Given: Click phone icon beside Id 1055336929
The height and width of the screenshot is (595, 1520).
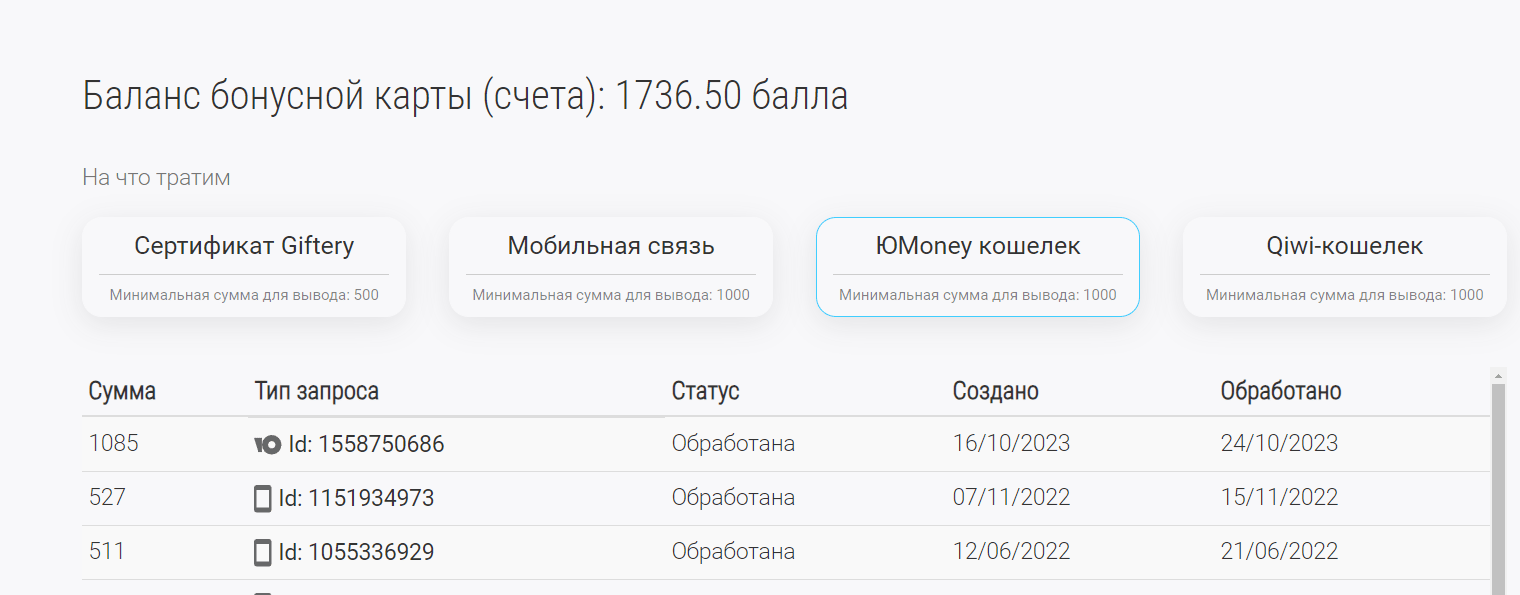Looking at the screenshot, I should pyautogui.click(x=263, y=553).
